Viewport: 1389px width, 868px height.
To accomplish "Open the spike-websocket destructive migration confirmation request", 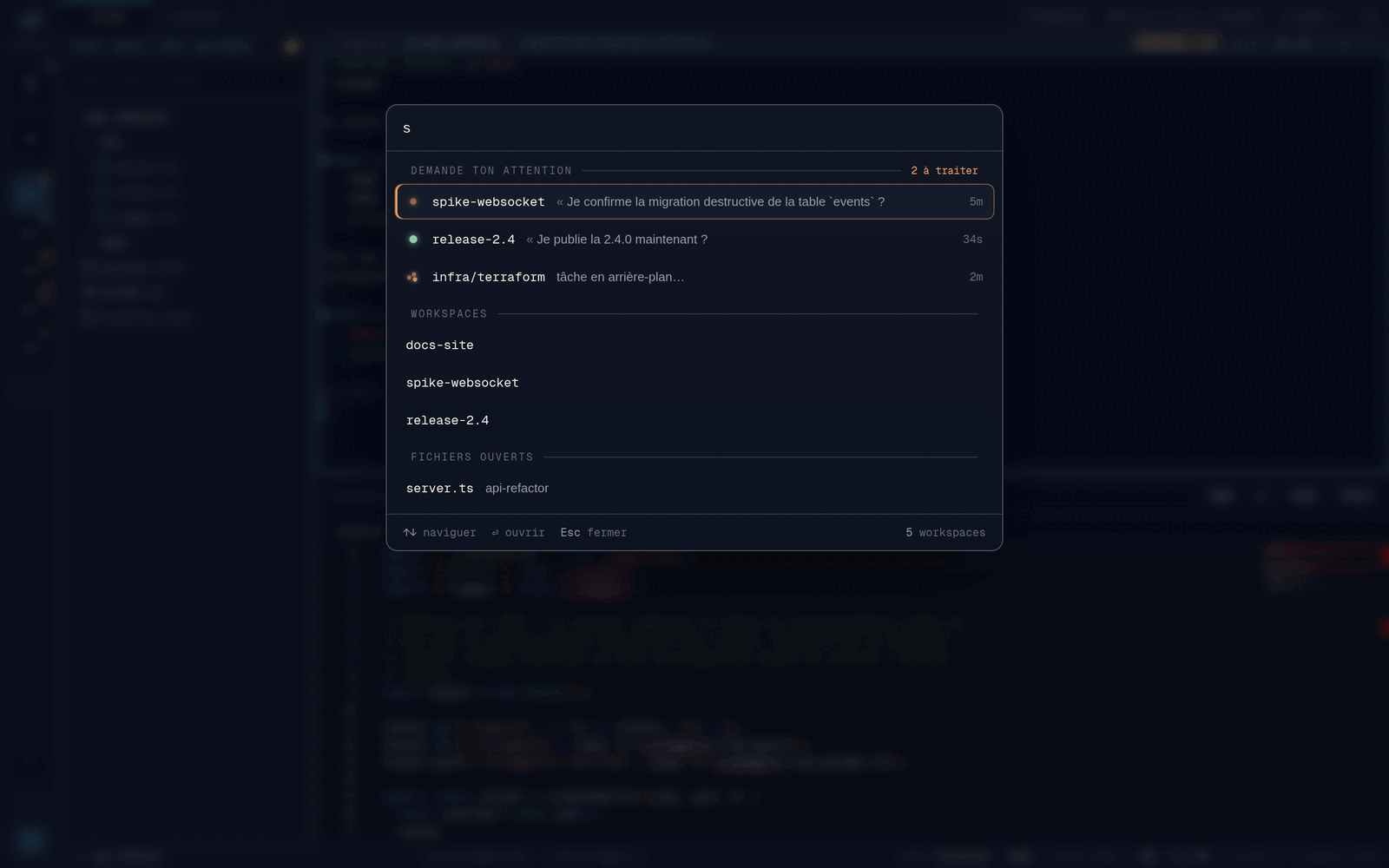I will (x=694, y=201).
